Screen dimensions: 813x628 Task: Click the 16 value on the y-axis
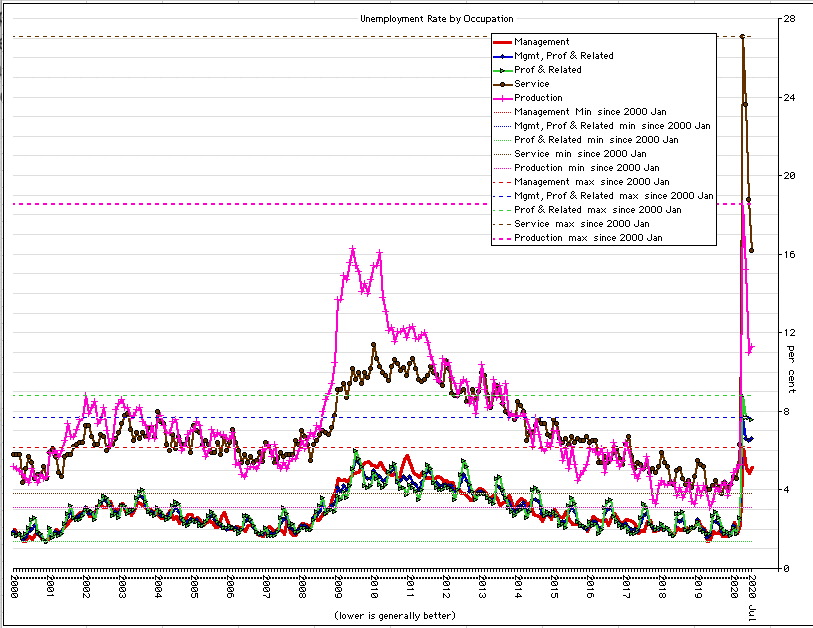pyautogui.click(x=789, y=254)
